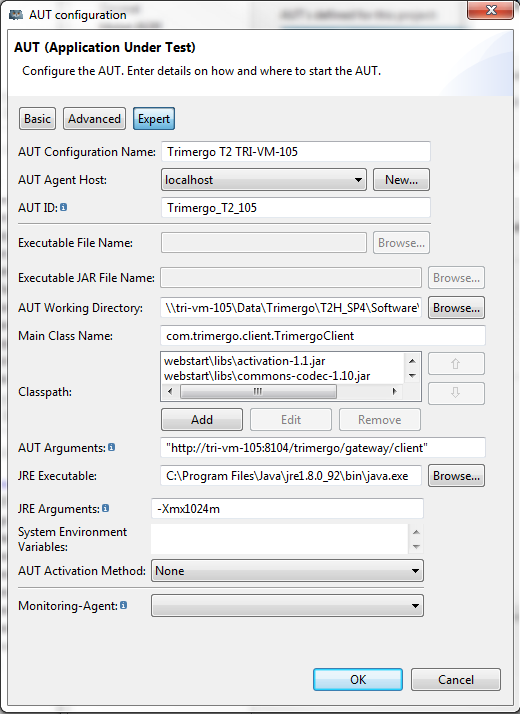Click the info icon next to AUT Arguments
520x714 pixels.
tap(112, 447)
